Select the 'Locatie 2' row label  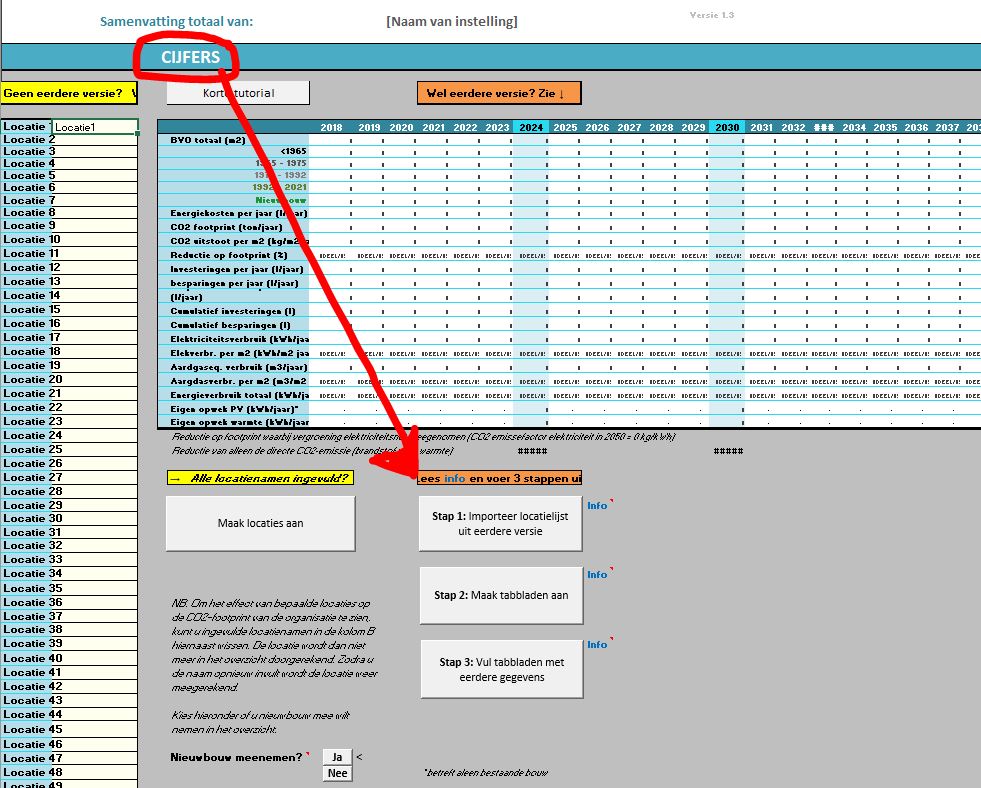tap(29, 139)
